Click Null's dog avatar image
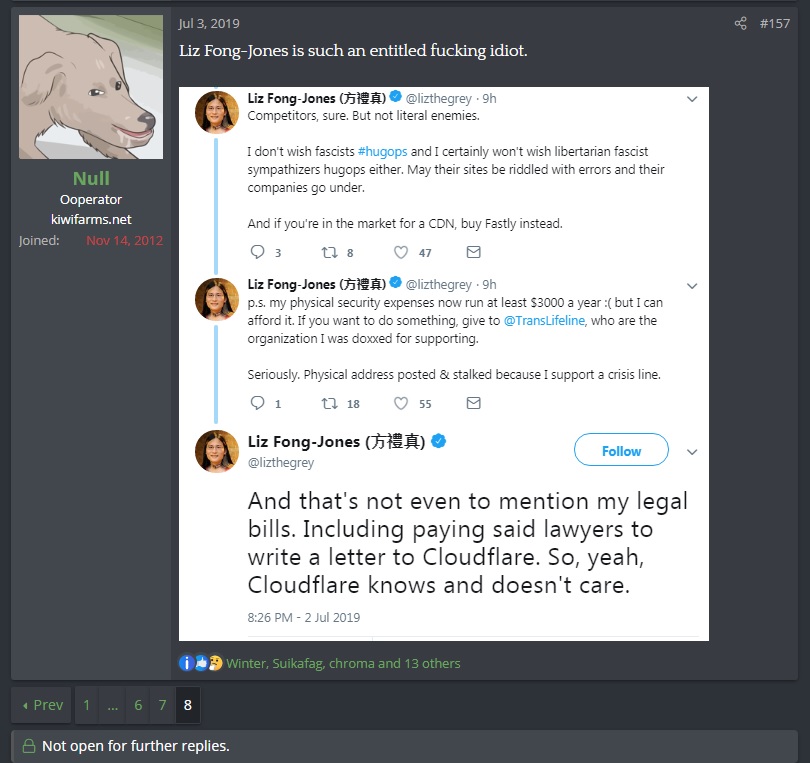 (91, 86)
